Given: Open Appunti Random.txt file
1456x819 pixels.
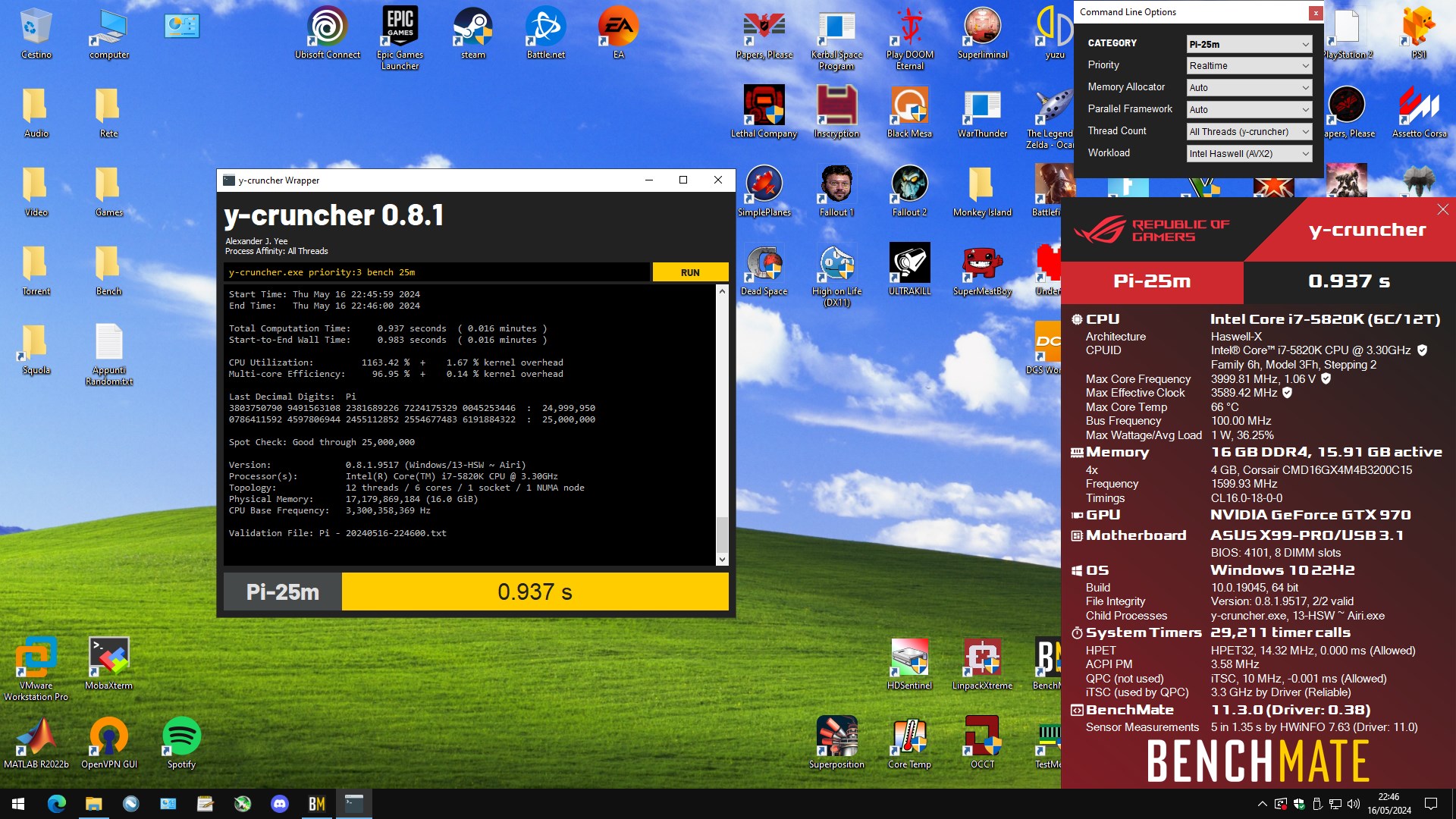Looking at the screenshot, I should click(108, 354).
